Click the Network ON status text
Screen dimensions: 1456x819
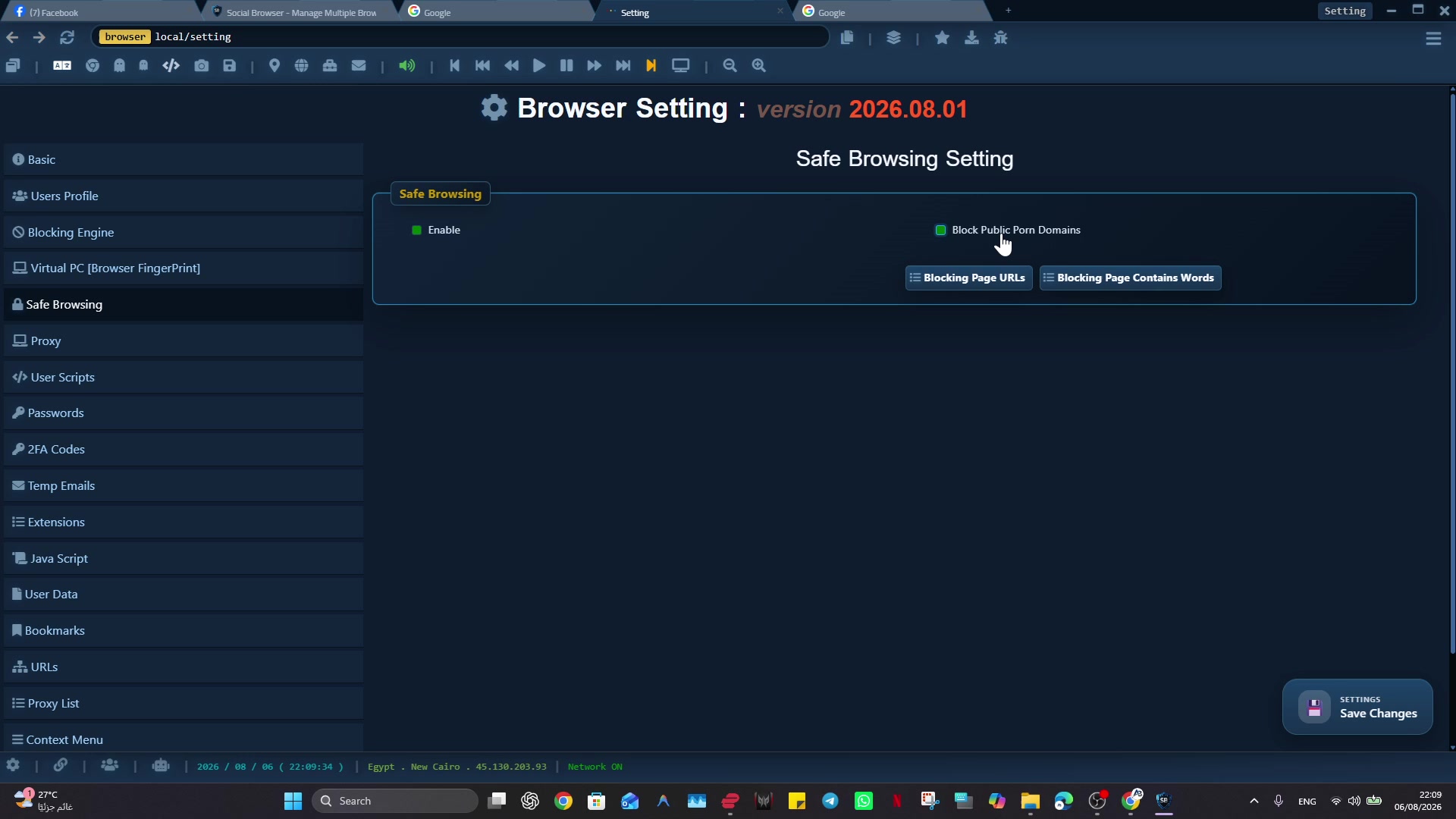[x=595, y=767]
